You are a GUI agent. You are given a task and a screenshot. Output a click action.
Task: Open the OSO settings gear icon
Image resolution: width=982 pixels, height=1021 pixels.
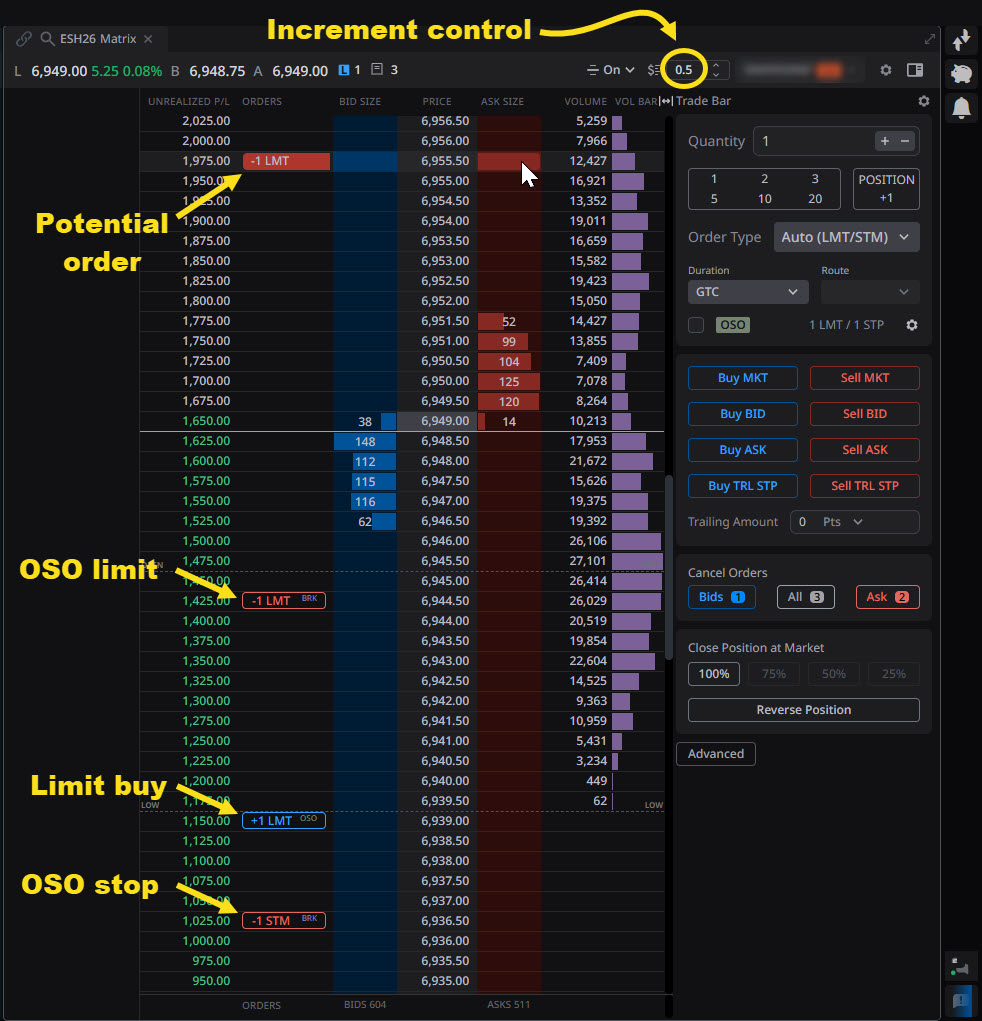(x=911, y=325)
